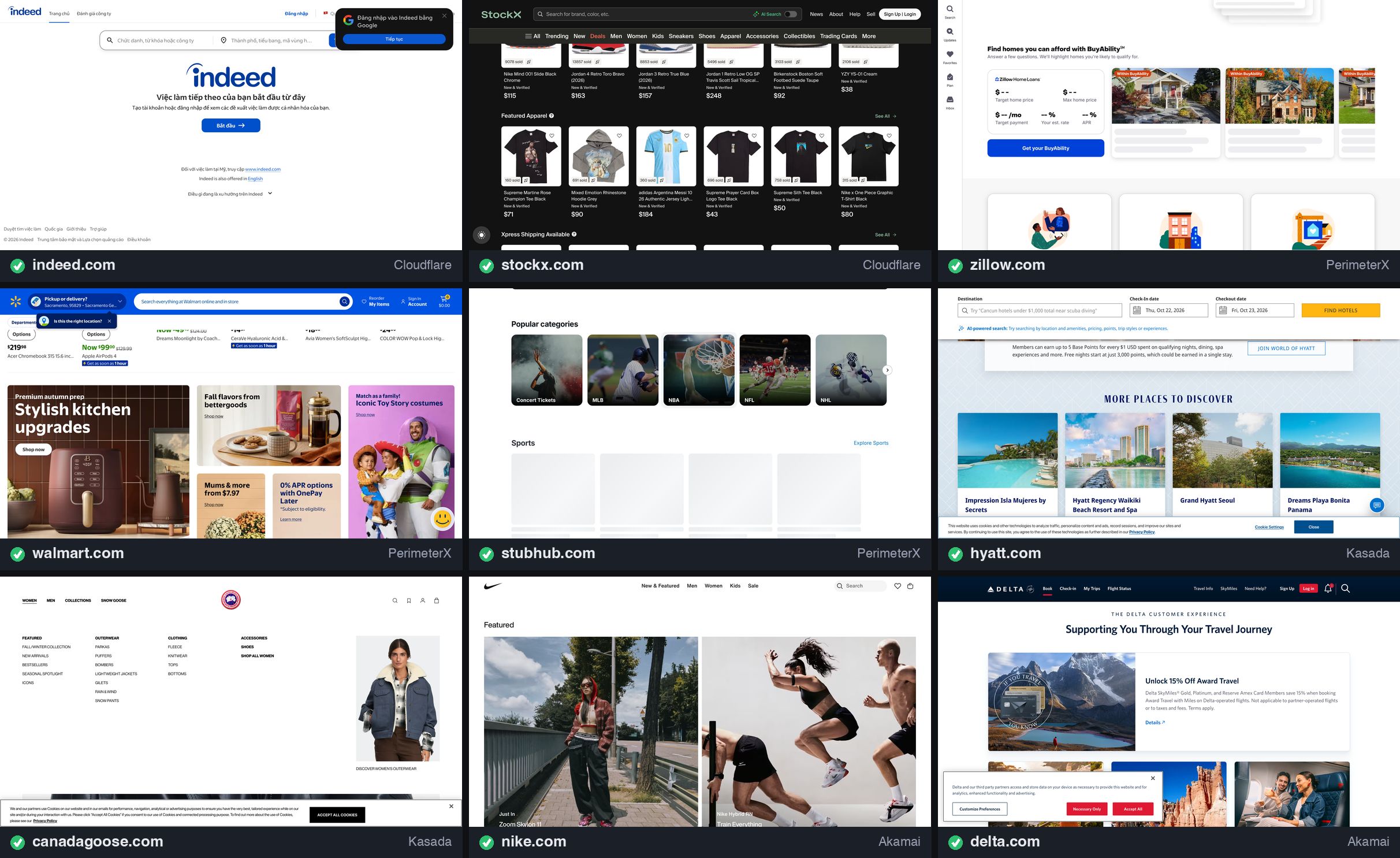Open the NBA category thumbnail on StubHub
This screenshot has width=1400, height=858.
pos(699,370)
